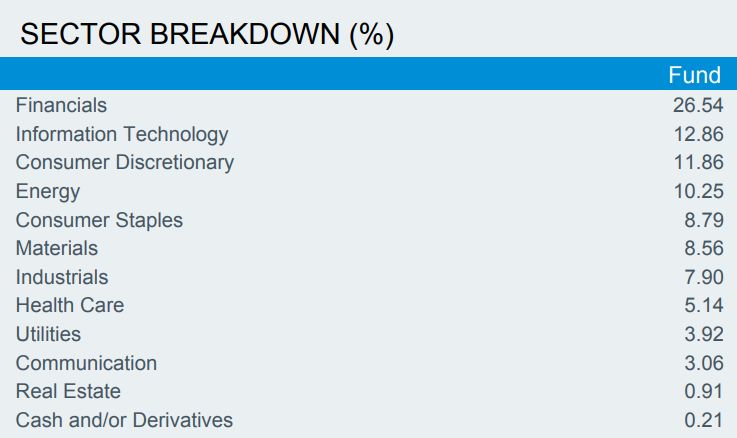The image size is (737, 438).
Task: Click the 0.91 Real Estate value
Action: (704, 391)
